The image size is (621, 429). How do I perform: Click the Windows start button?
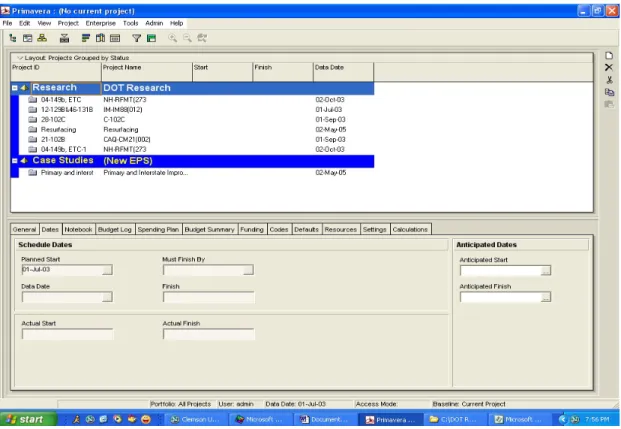[28, 419]
